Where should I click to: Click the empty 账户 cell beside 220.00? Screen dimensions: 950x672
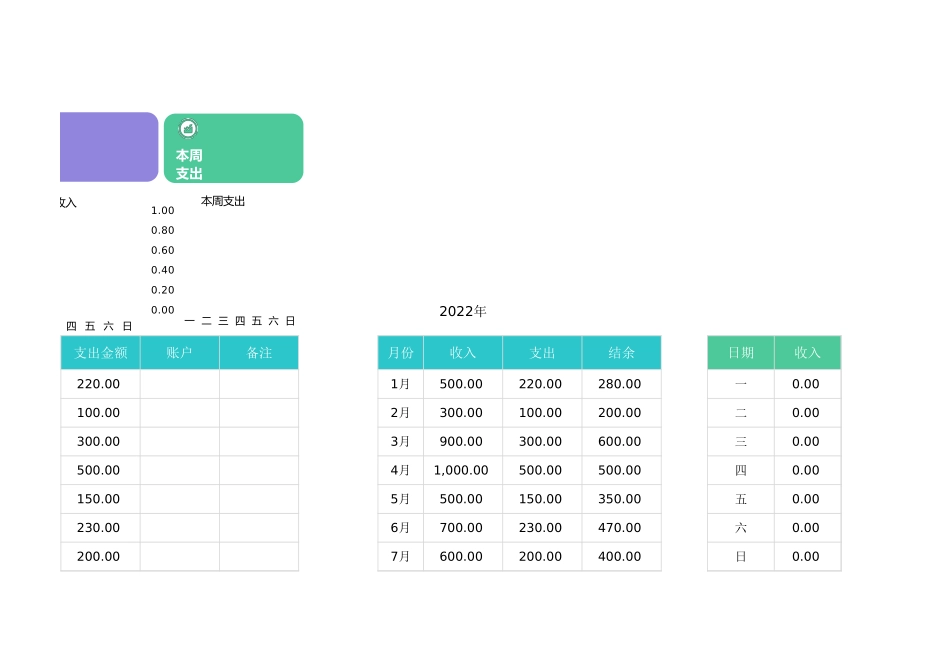(180, 384)
